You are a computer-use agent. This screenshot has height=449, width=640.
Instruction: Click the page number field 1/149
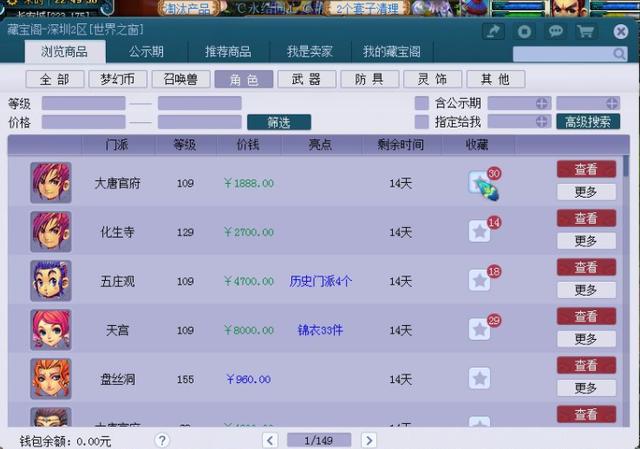coord(319,440)
